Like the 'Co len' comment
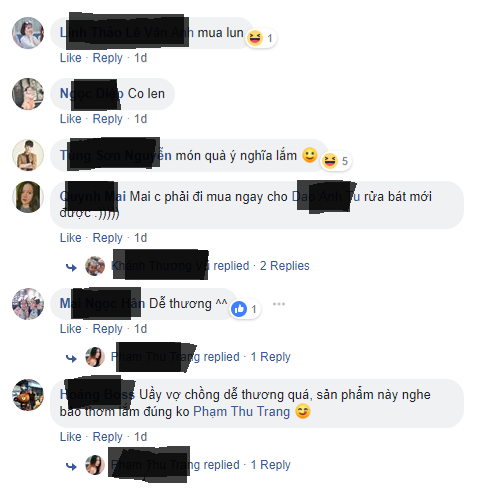The image size is (480, 496). click(x=70, y=119)
